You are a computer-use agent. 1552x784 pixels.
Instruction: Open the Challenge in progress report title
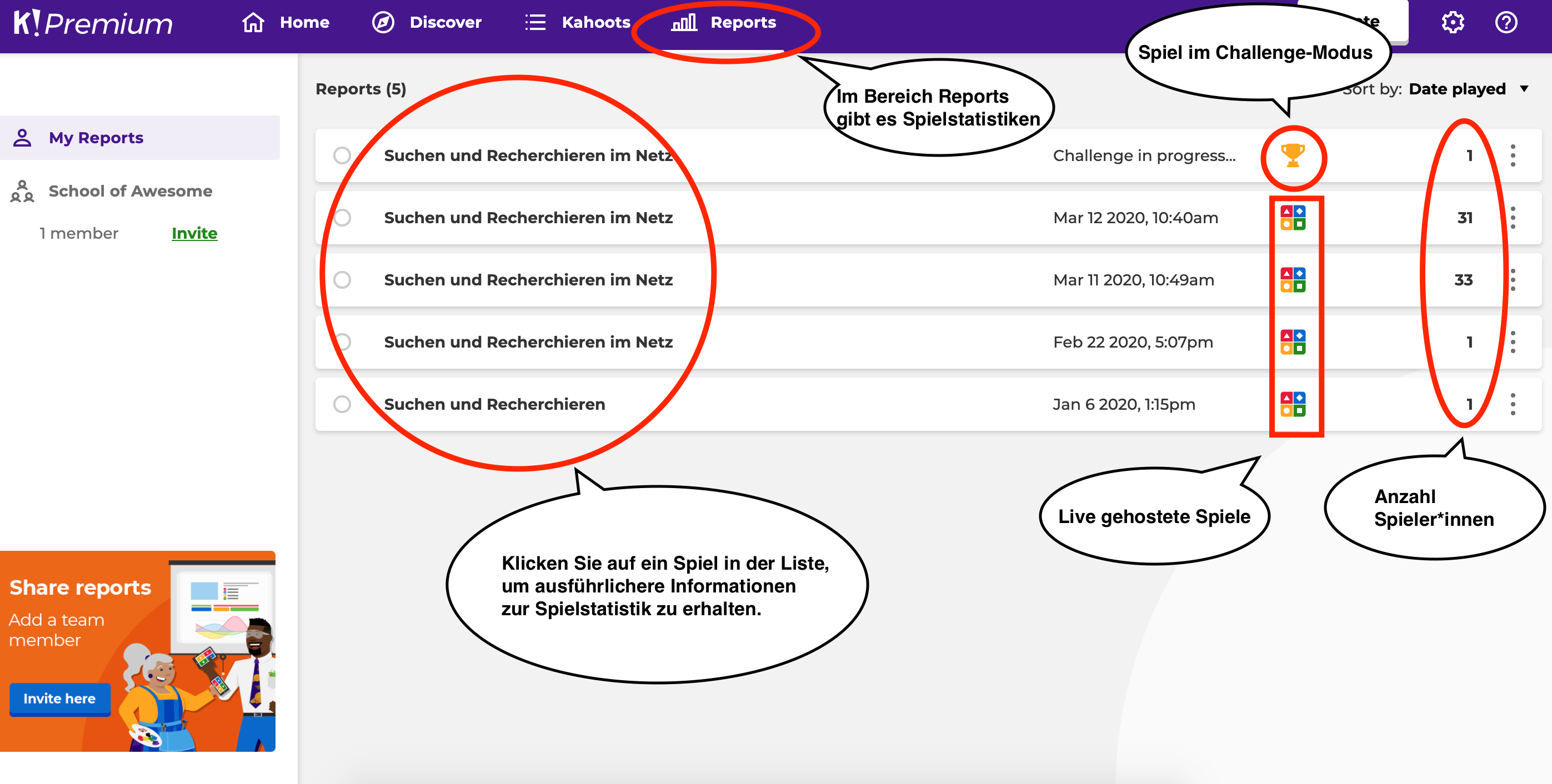pos(528,155)
